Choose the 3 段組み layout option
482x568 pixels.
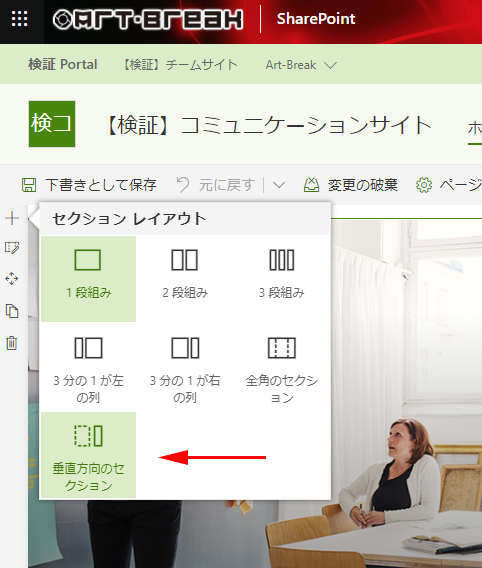tap(281, 279)
